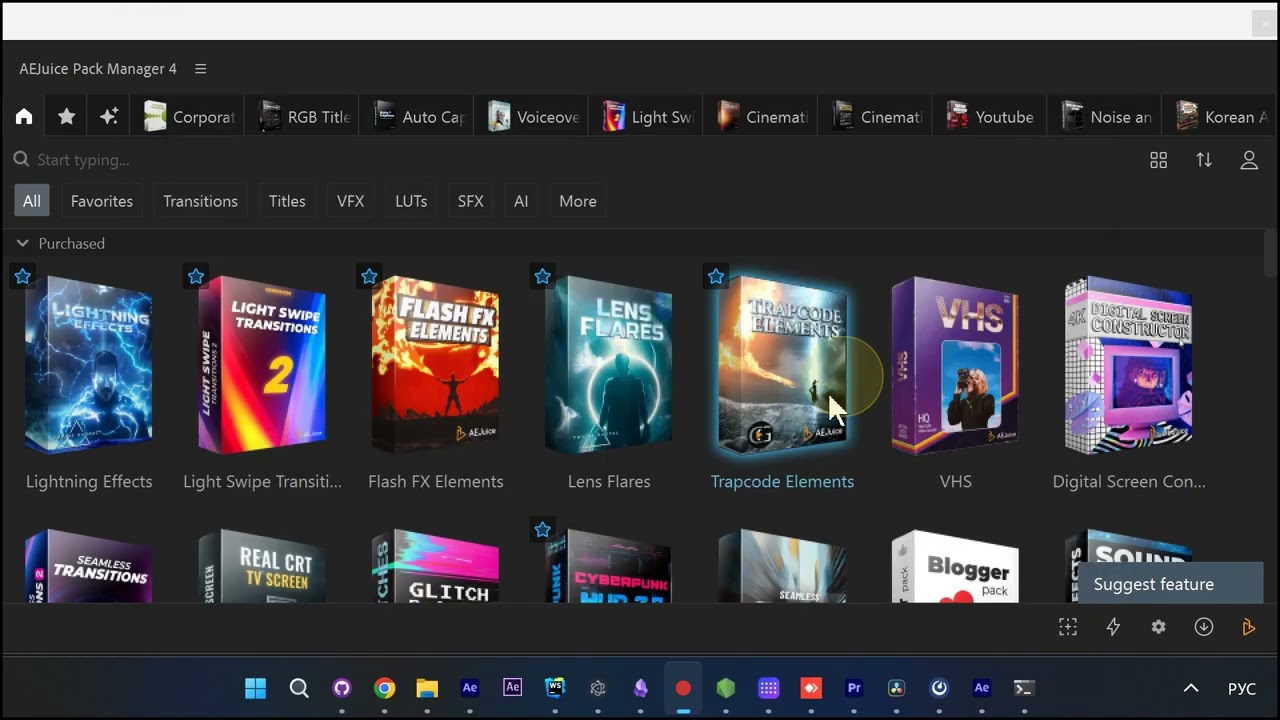Open the star Favorites tab in pack bar
The width and height of the screenshot is (1280, 720).
tap(66, 117)
